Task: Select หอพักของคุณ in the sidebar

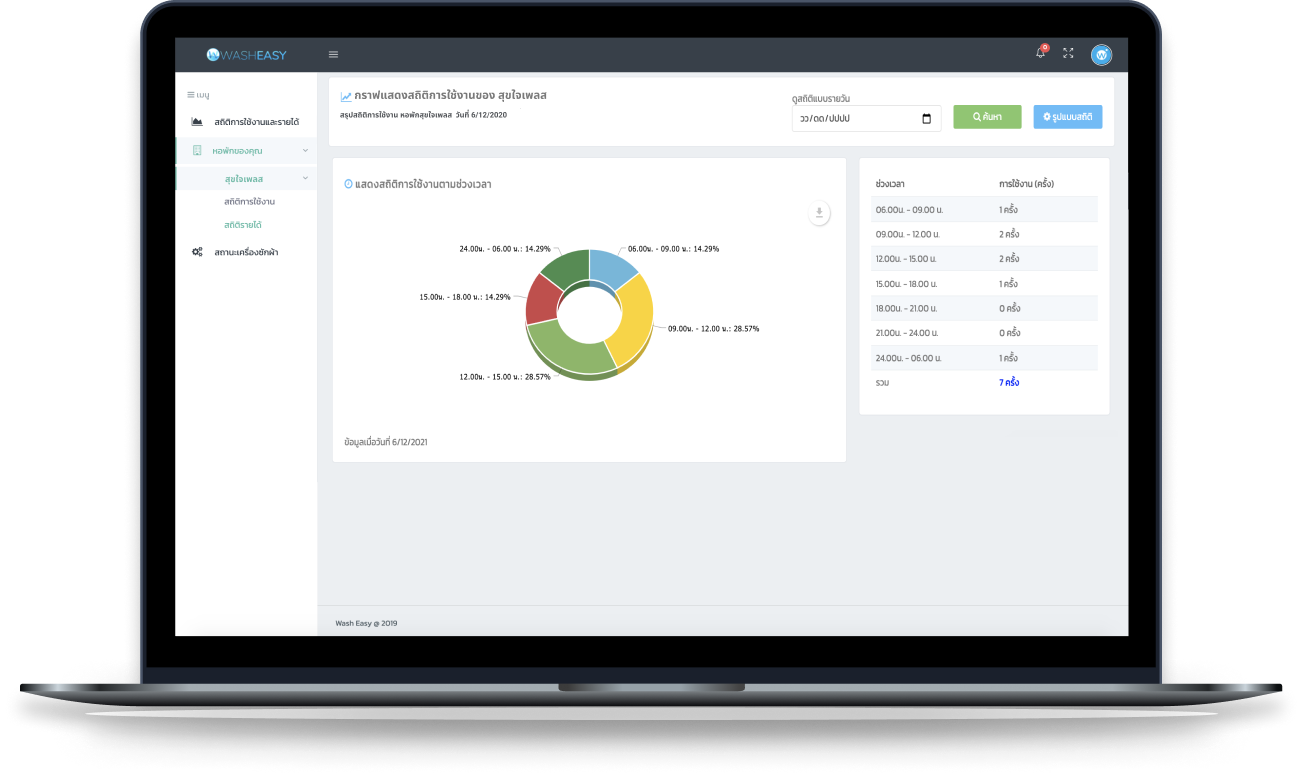Action: tap(246, 150)
